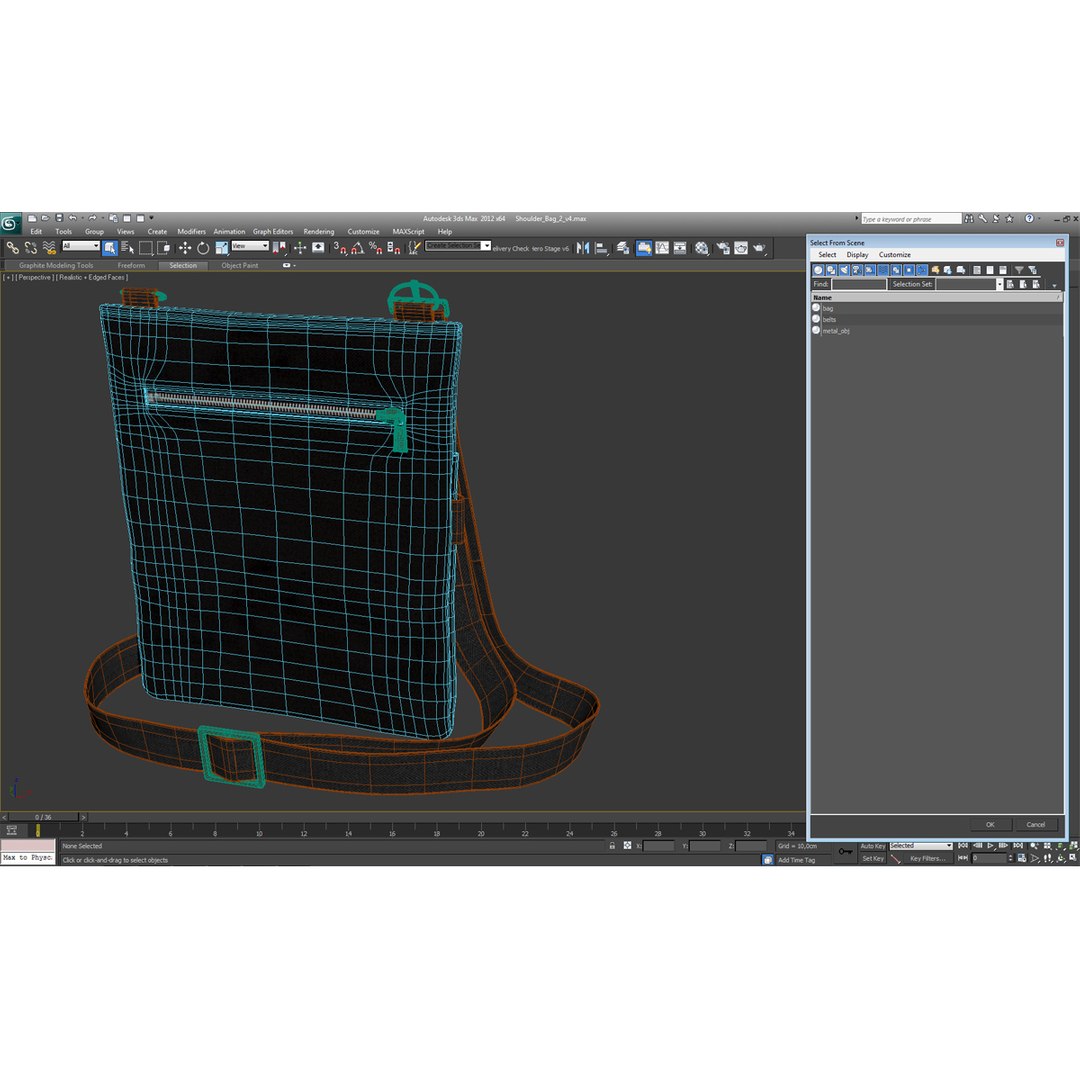Click the Find input field
Screen dimensions: 1080x1080
tap(859, 284)
